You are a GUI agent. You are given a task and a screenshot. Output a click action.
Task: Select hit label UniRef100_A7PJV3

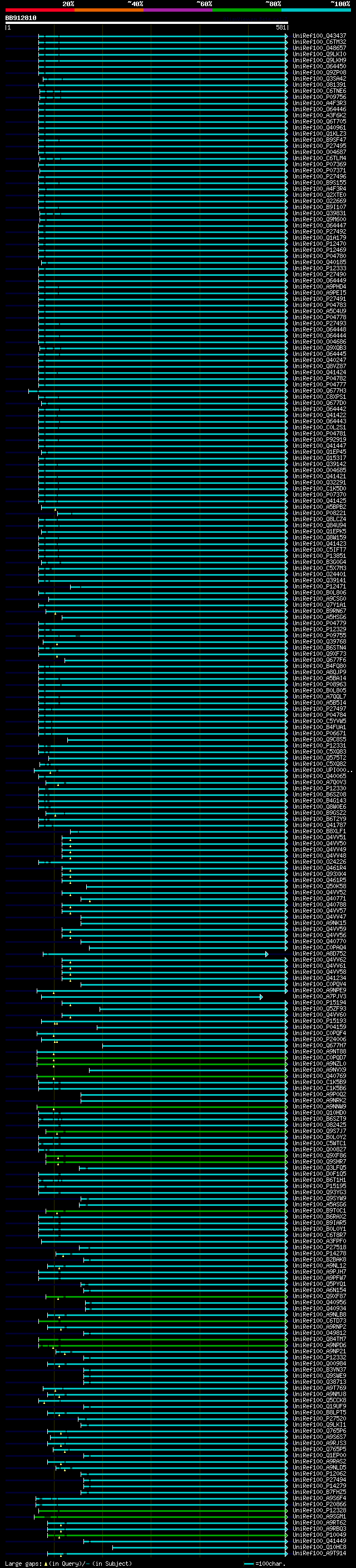point(319,997)
